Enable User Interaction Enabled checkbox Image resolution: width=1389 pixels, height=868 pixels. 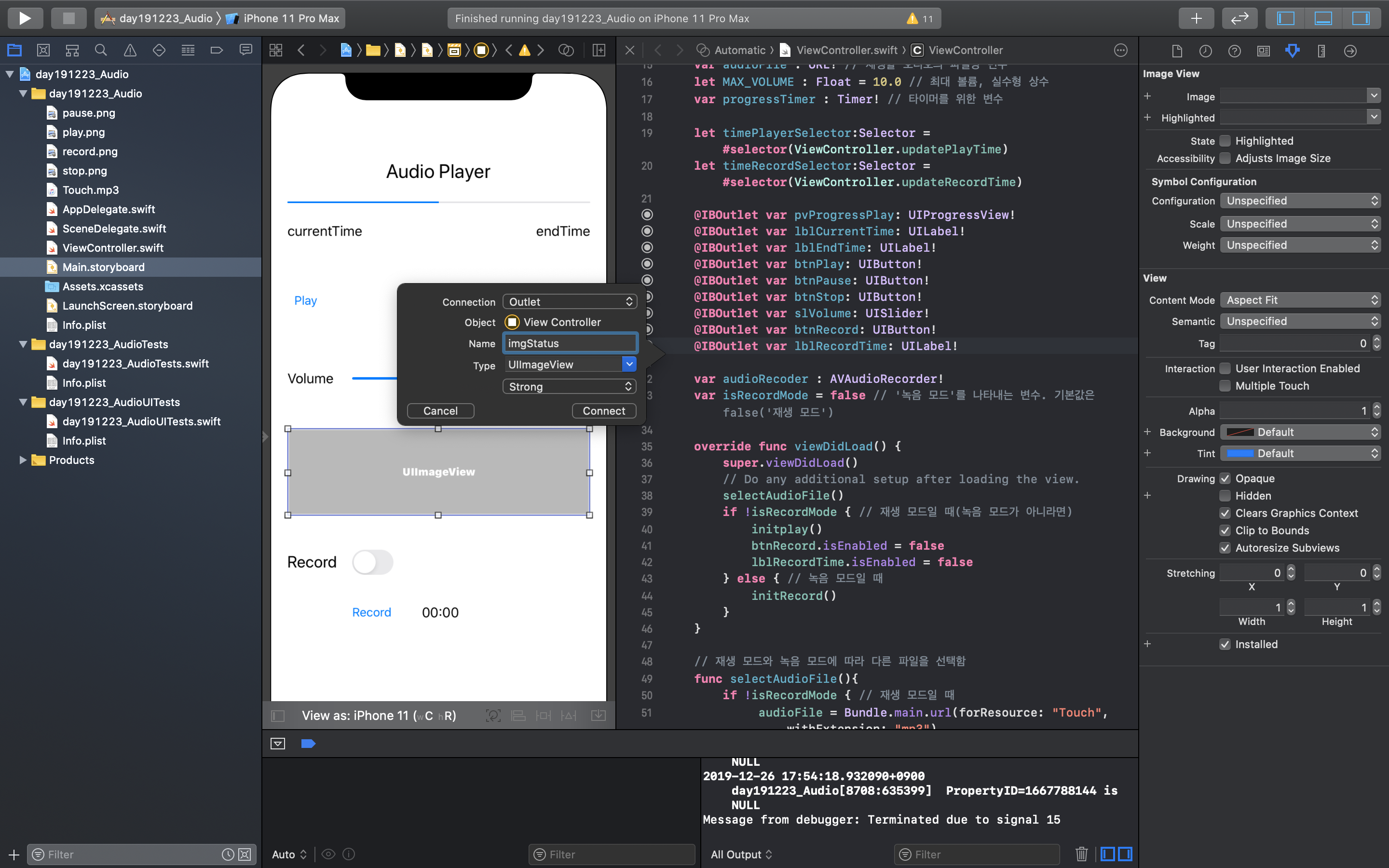click(x=1225, y=368)
